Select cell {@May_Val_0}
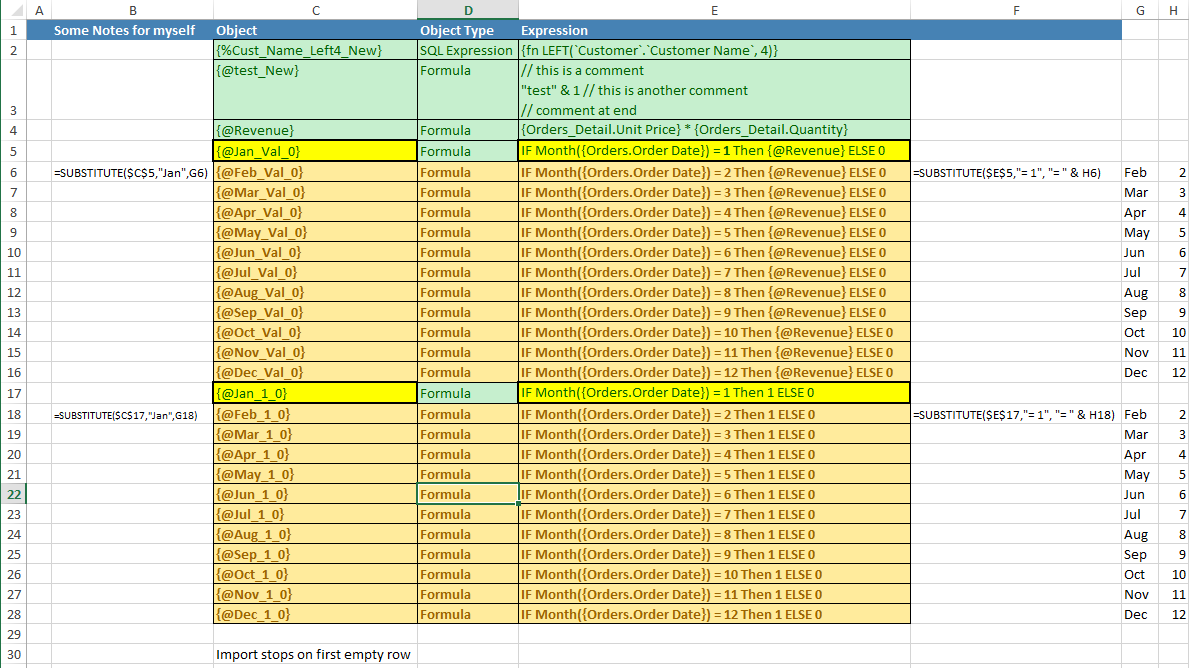Viewport: 1189px width, 668px height. (x=315, y=232)
